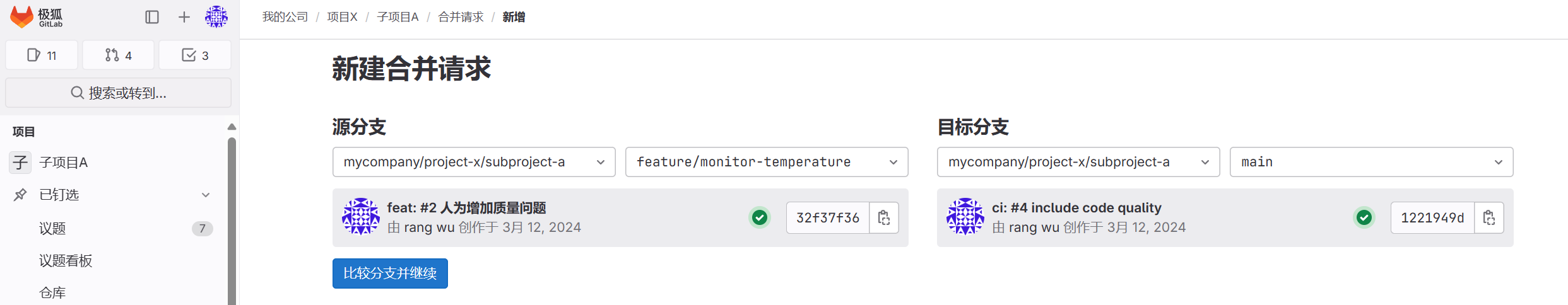Copy target commit SHA 1221949d
The image size is (1568, 305).
click(x=1489, y=218)
